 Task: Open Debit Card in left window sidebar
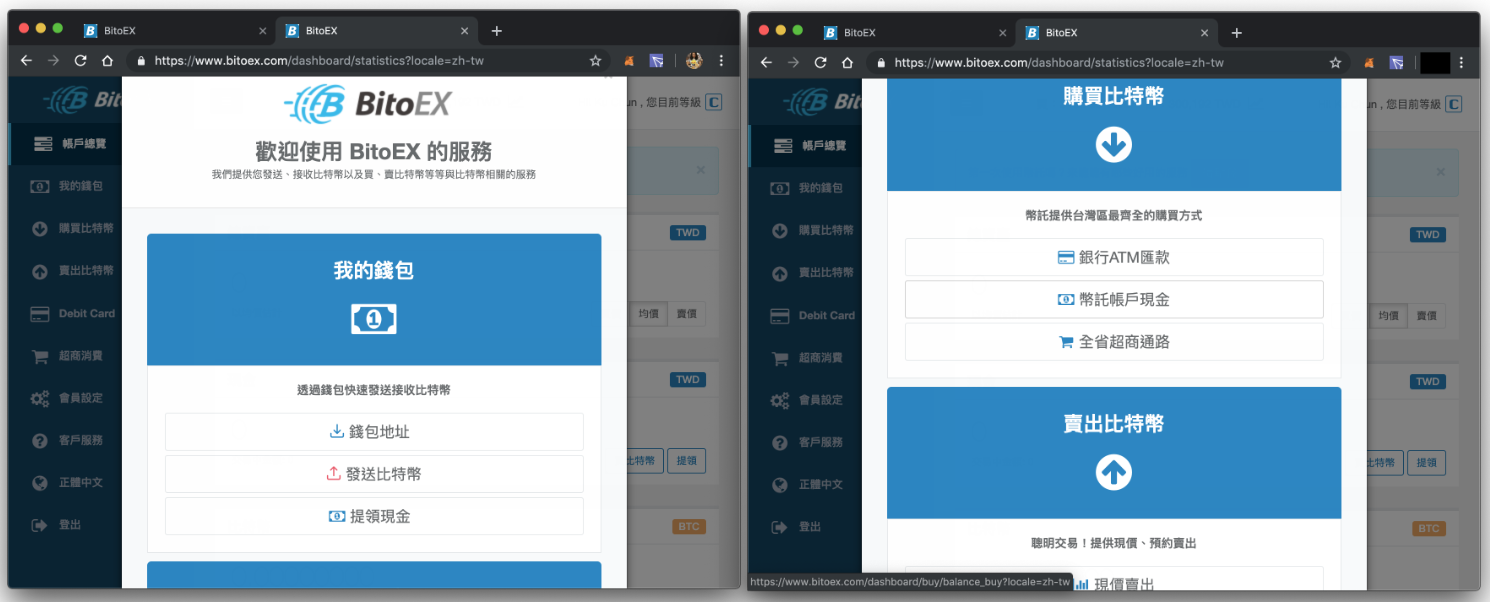pyautogui.click(x=65, y=313)
